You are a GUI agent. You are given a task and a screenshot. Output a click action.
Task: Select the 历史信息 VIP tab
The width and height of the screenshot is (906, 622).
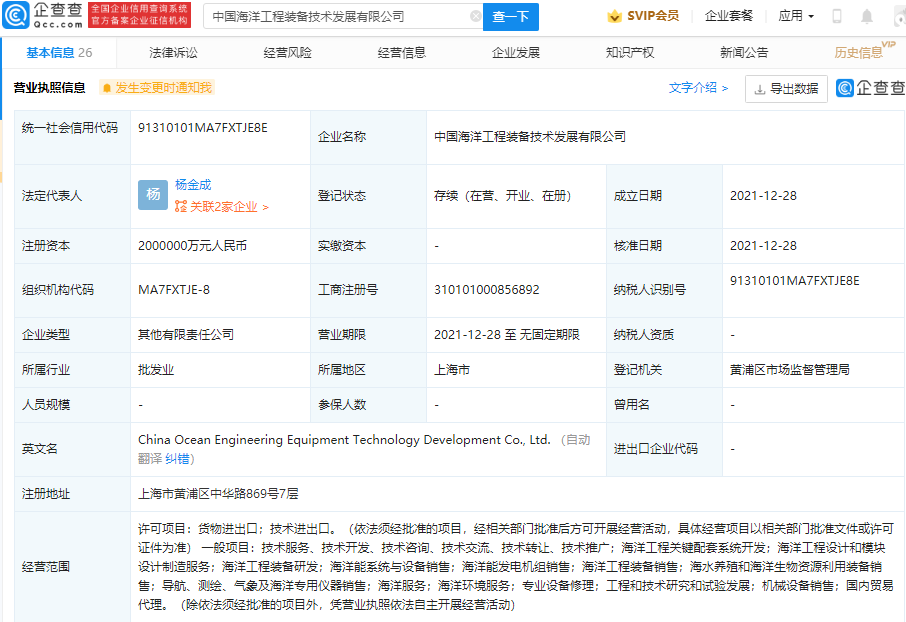coord(859,53)
